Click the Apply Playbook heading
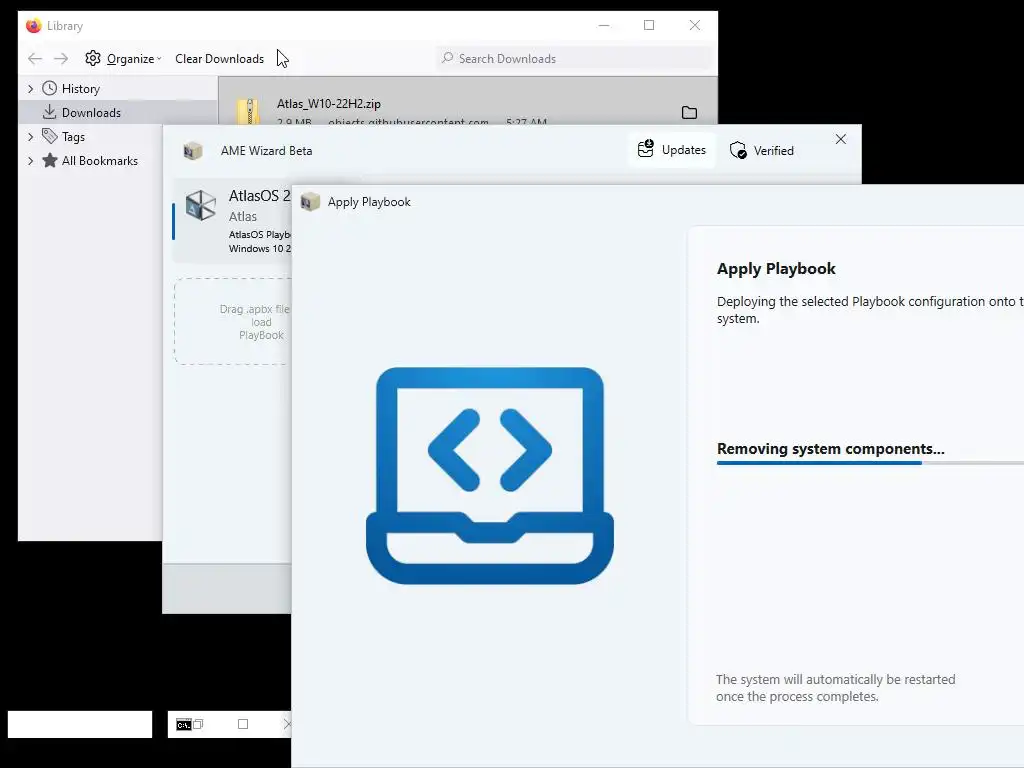The image size is (1024, 768). (776, 268)
